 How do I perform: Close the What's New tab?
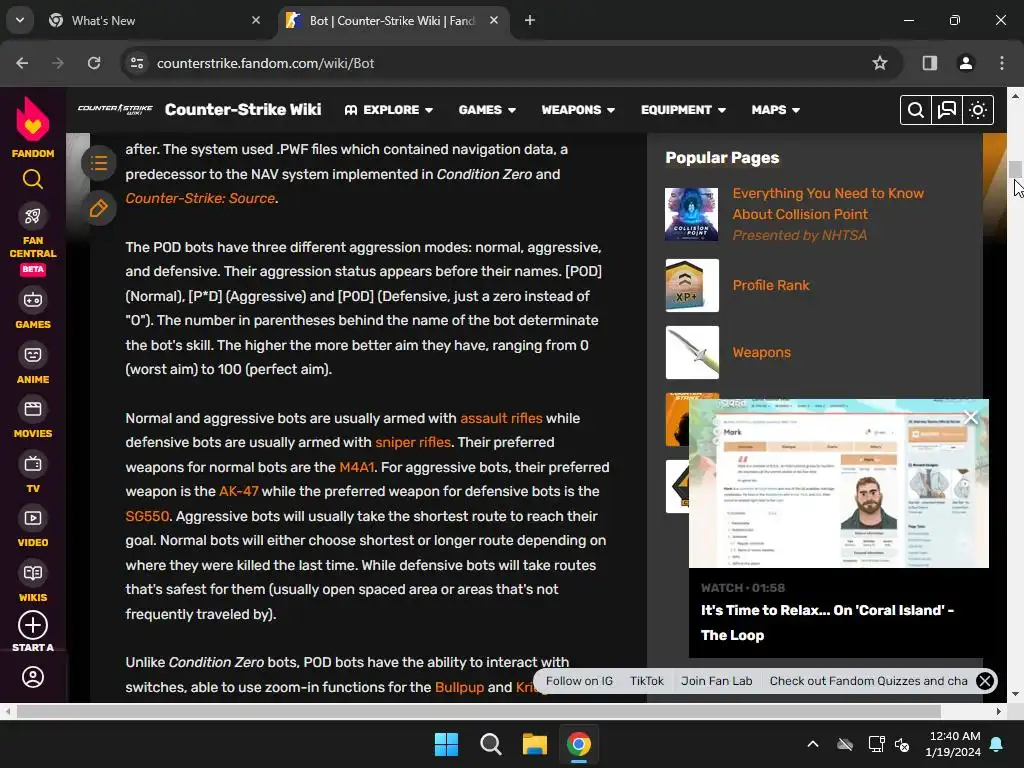coord(256,20)
